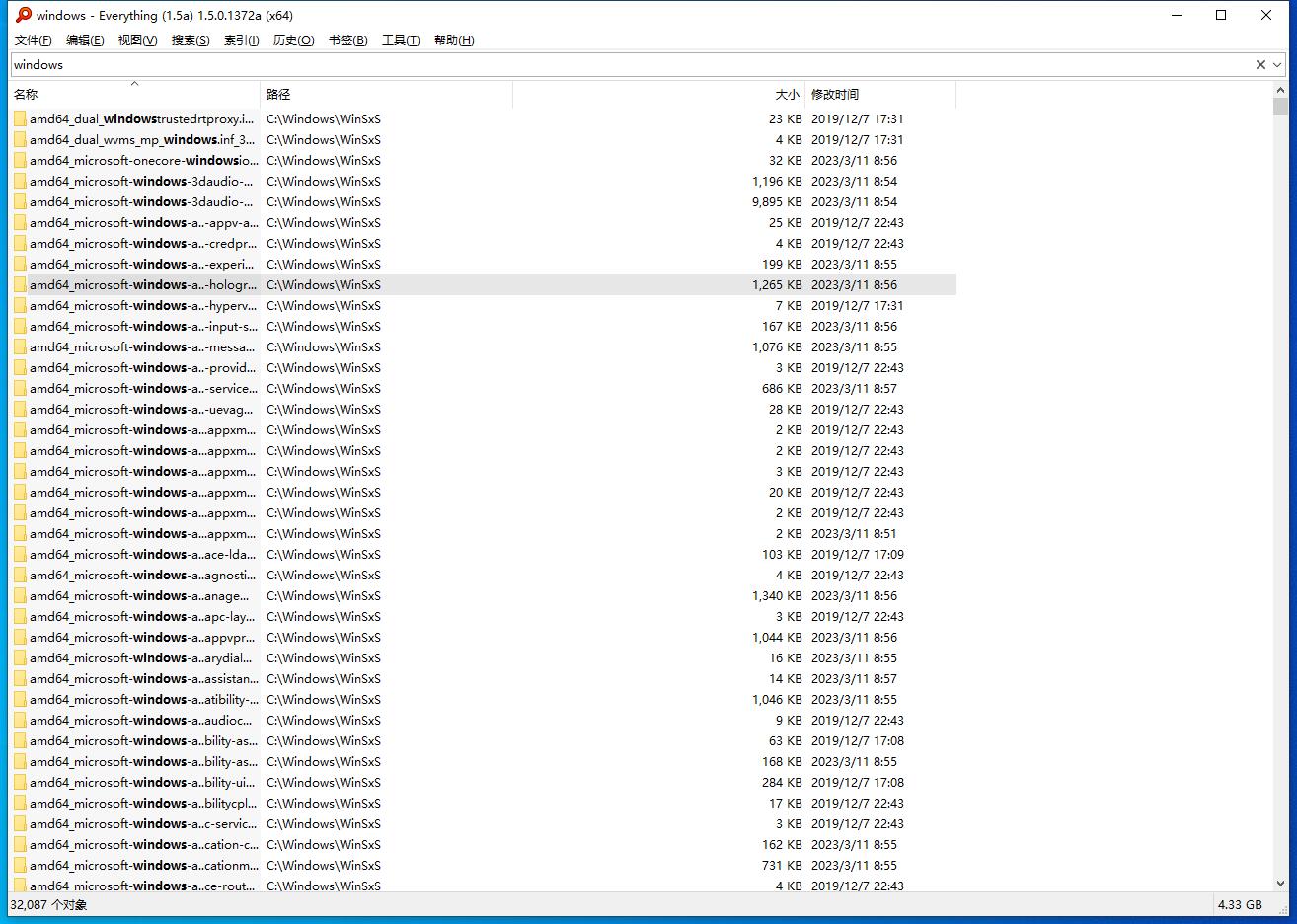Click the search field containing "windows"
Image resolution: width=1297 pixels, height=924 pixels.
(x=632, y=65)
